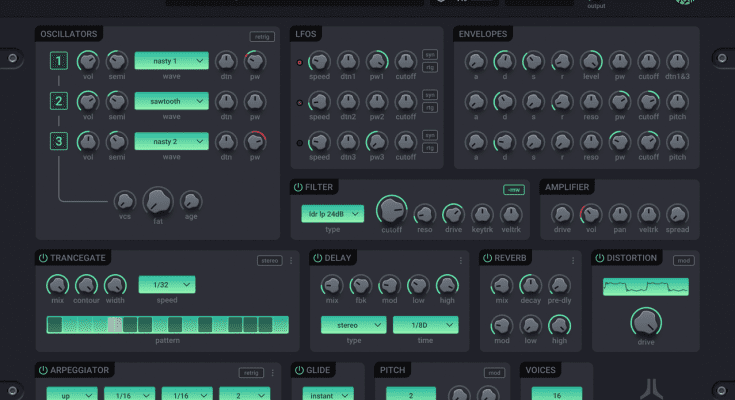The image size is (735, 400).
Task: Toggle the Filter power icon
Action: (x=298, y=187)
